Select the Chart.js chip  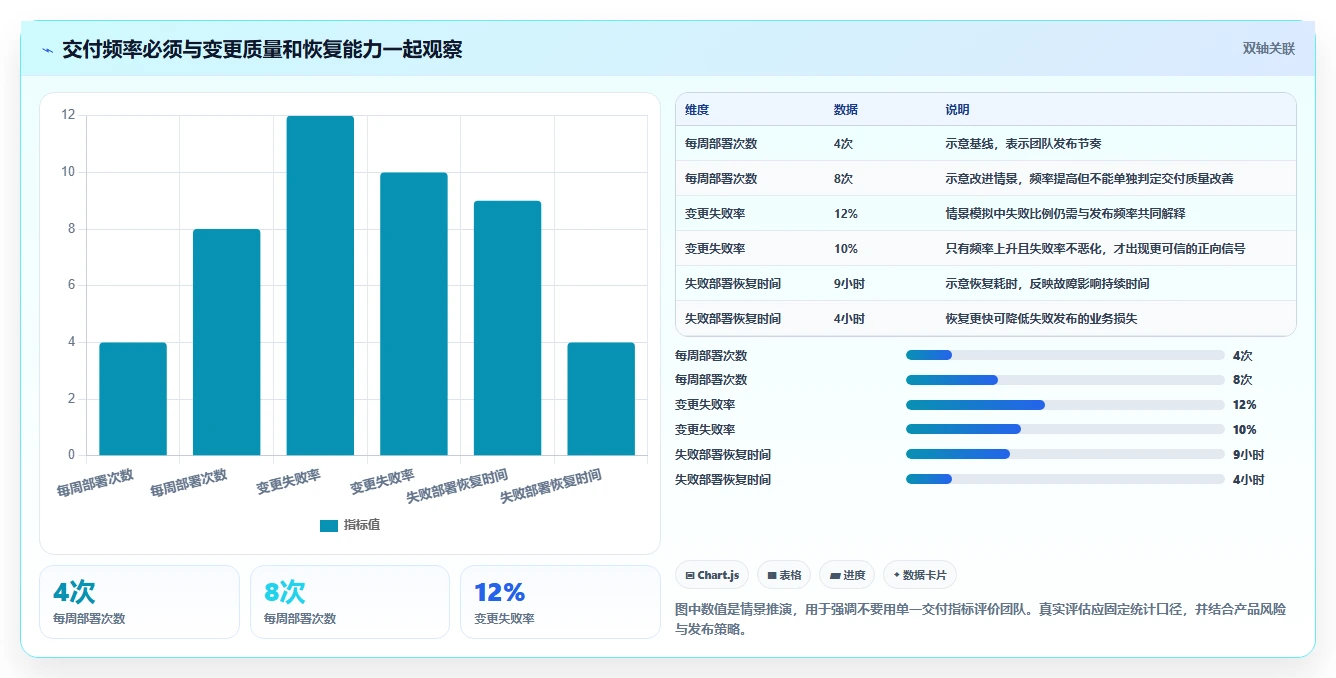coord(712,575)
